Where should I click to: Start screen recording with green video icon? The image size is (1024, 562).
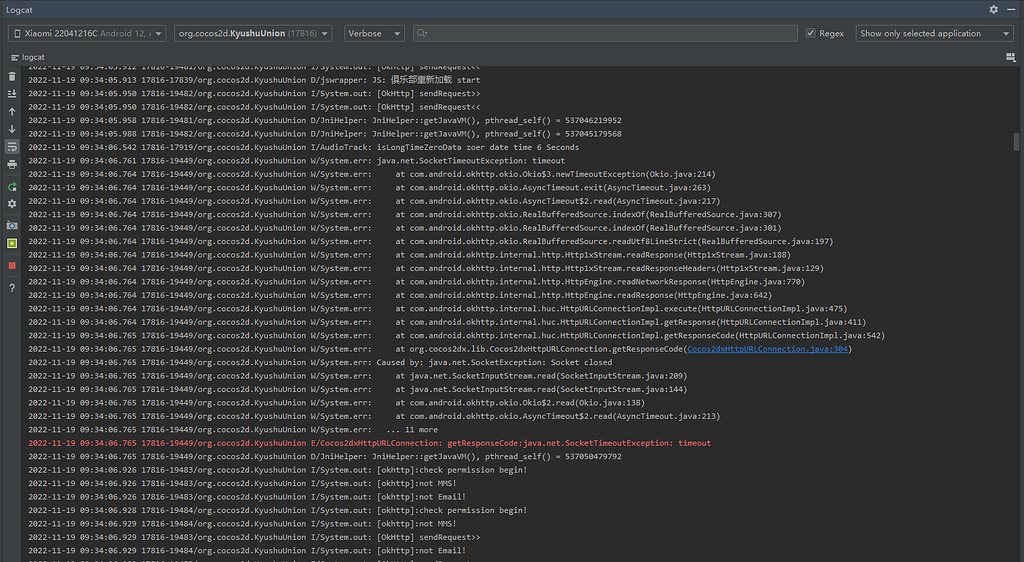[x=12, y=243]
